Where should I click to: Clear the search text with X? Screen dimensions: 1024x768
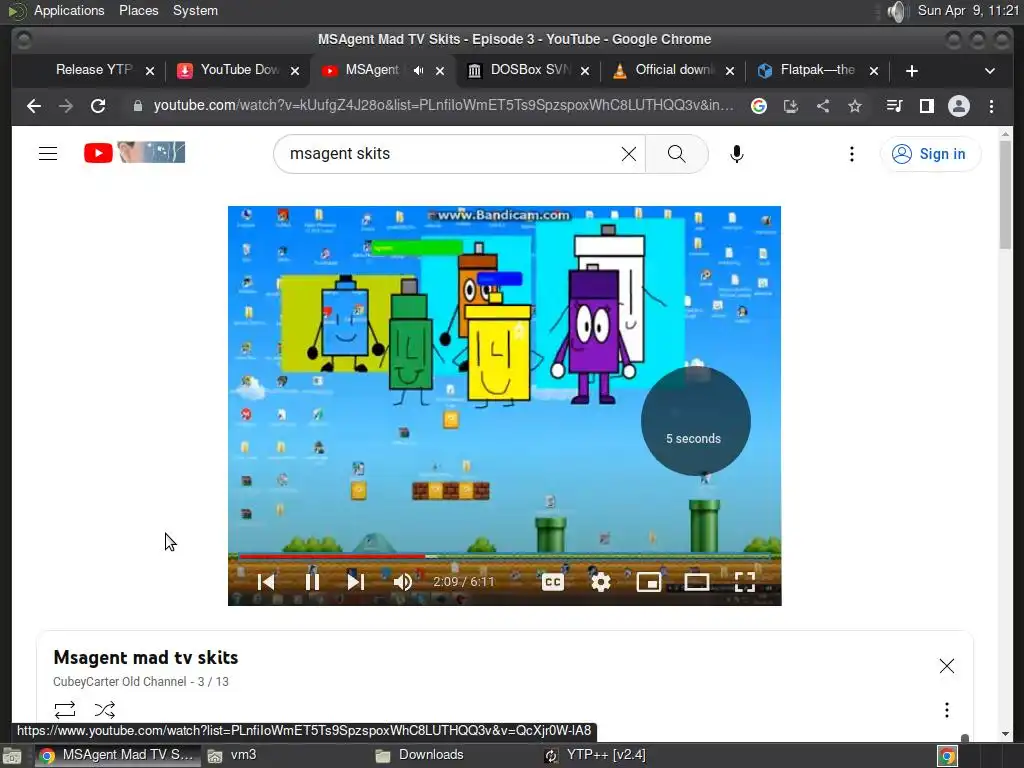tap(628, 154)
